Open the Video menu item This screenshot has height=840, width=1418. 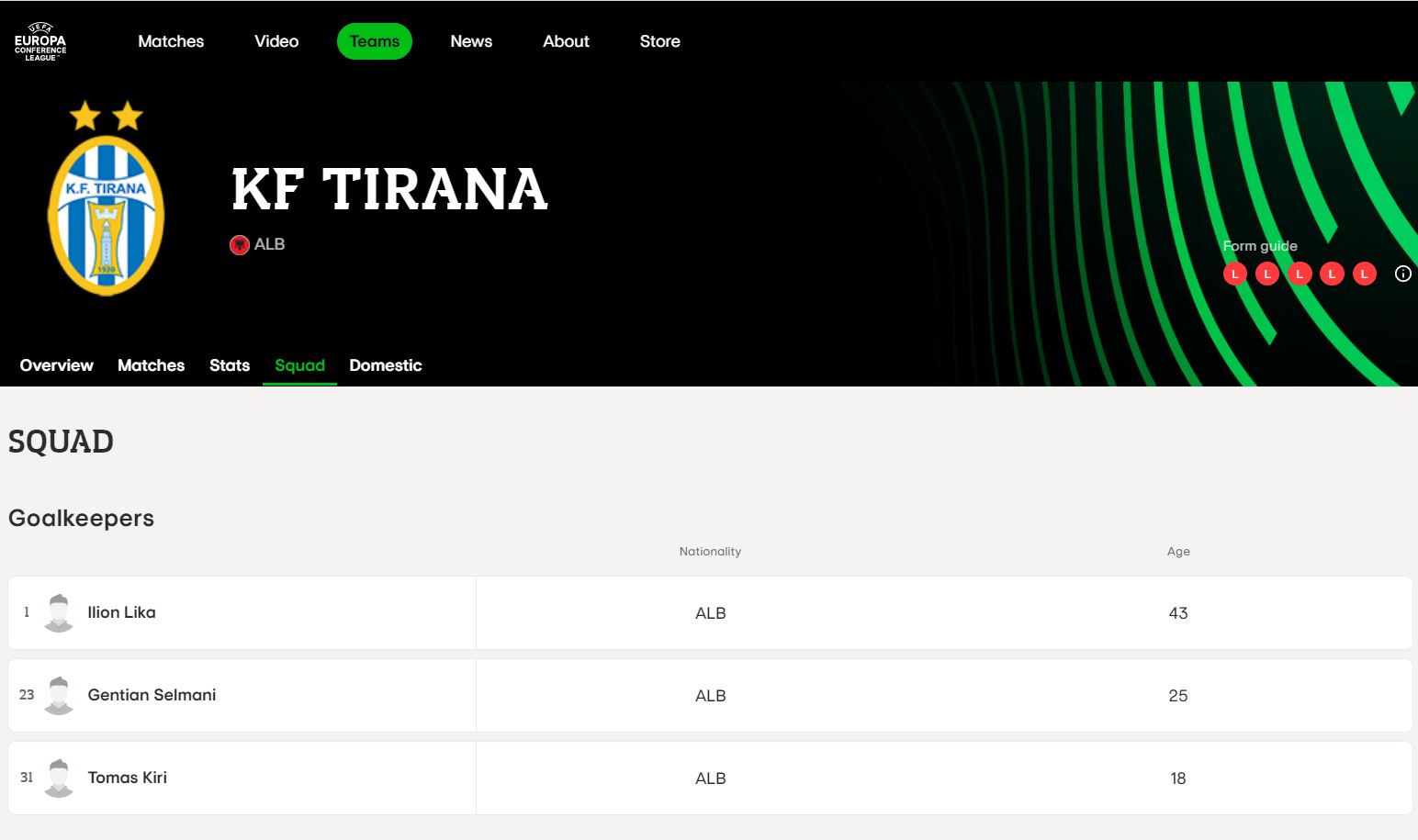pyautogui.click(x=276, y=41)
